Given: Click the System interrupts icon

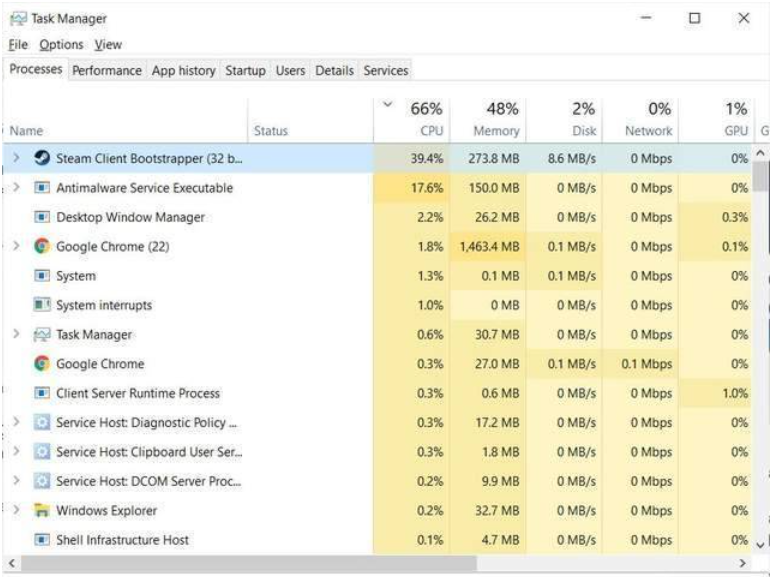Looking at the screenshot, I should [42, 305].
